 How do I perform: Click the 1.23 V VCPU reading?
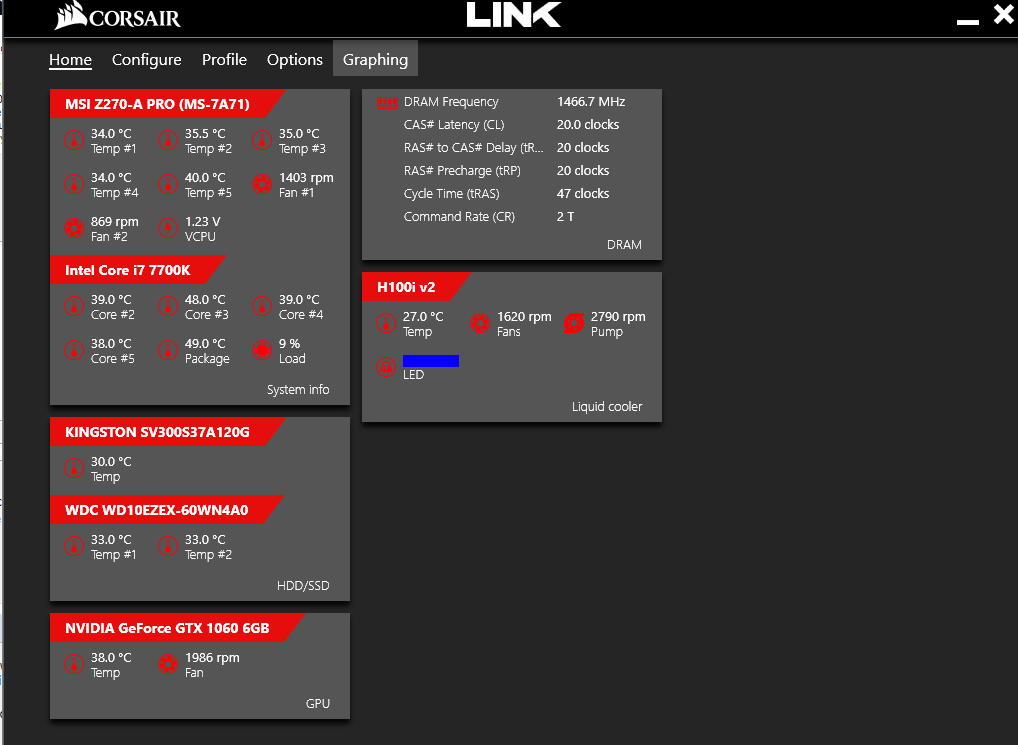click(203, 221)
